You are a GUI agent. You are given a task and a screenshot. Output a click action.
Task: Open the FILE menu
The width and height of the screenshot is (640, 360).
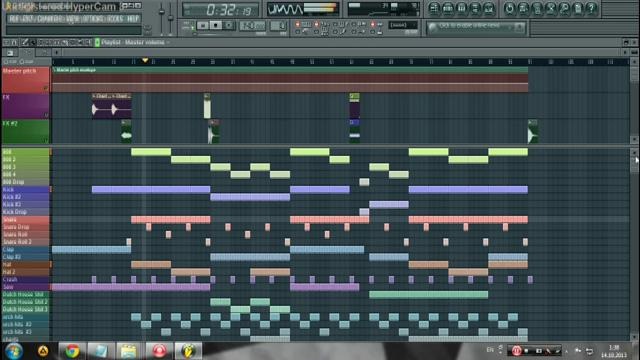click(x=14, y=19)
